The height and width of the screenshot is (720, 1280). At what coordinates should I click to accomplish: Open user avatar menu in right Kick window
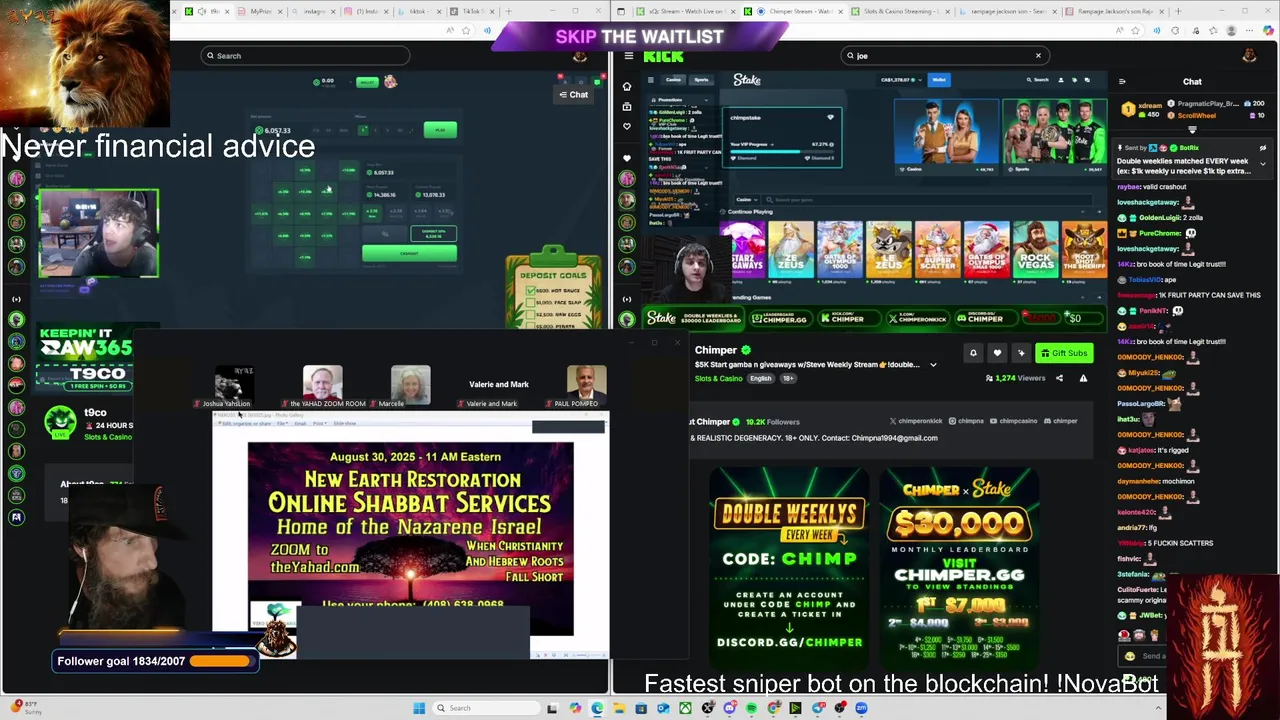click(1249, 56)
